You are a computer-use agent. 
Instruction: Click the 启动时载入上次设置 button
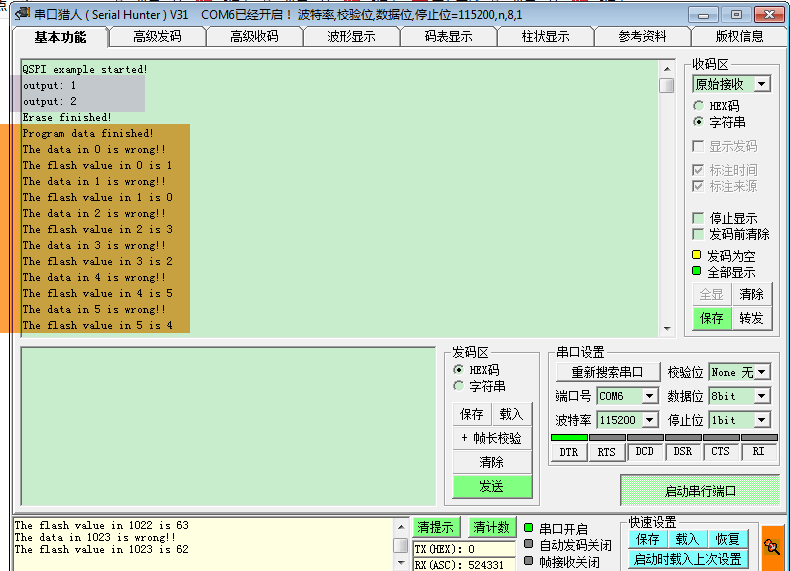tap(688, 559)
